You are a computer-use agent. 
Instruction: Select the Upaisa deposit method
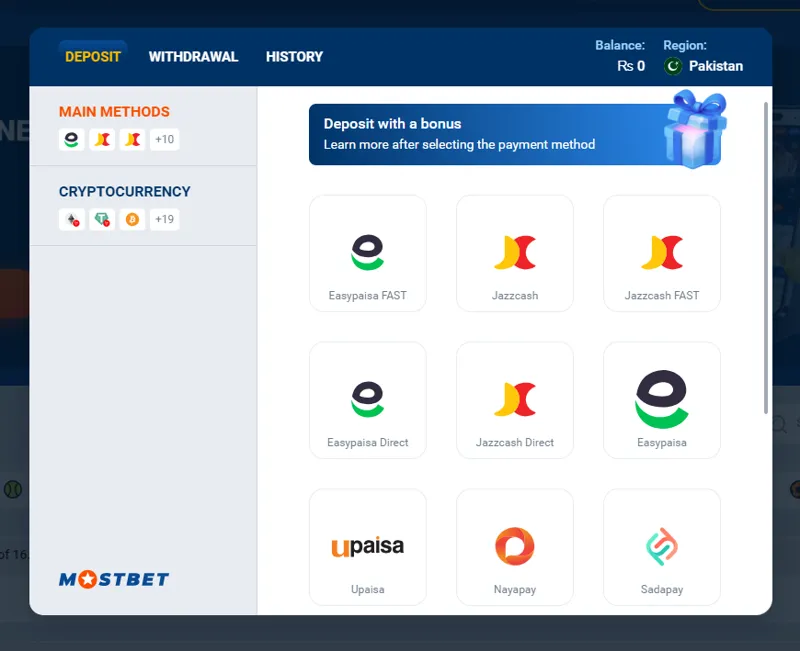[368, 546]
